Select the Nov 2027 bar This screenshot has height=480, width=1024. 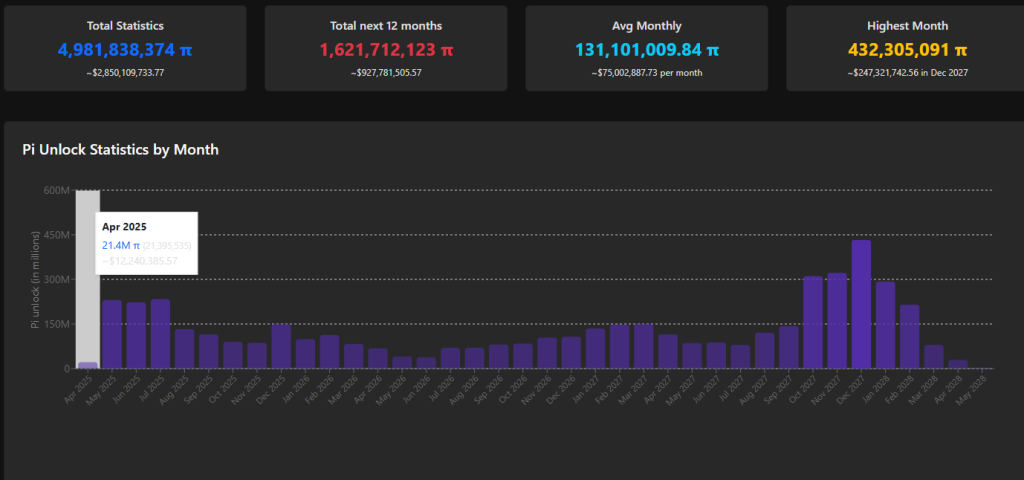pyautogui.click(x=837, y=320)
